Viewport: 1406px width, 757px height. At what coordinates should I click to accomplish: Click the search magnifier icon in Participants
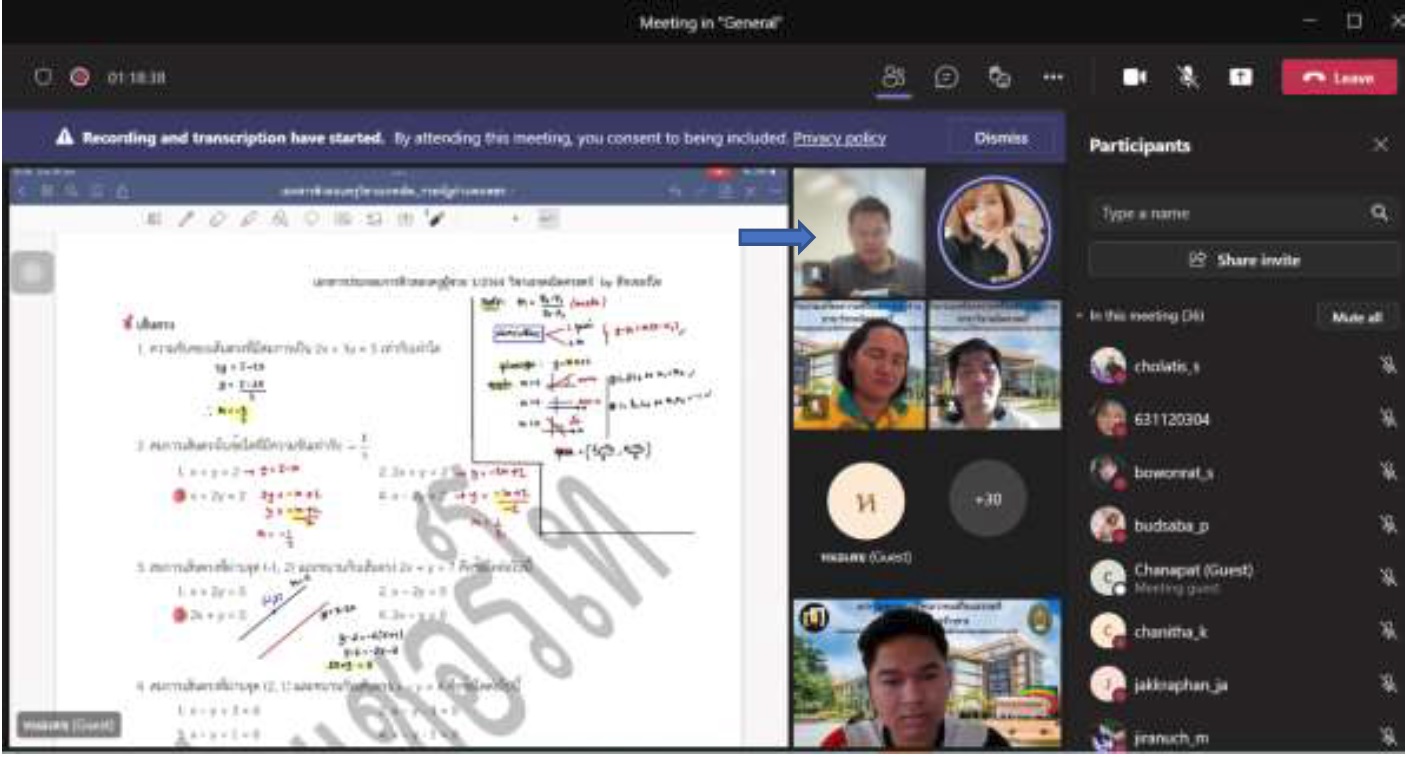coord(1379,213)
